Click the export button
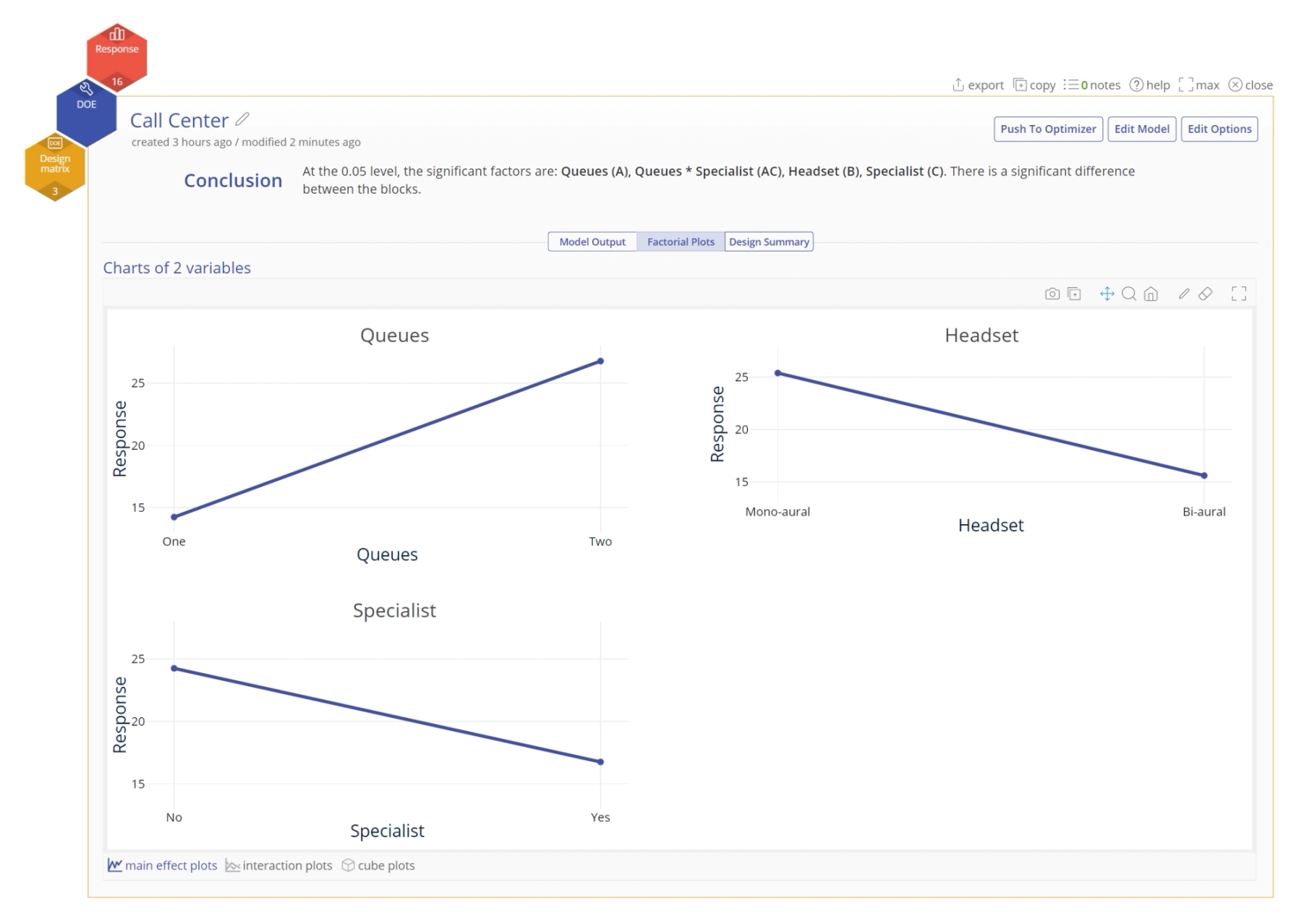1296x924 pixels. coord(978,85)
